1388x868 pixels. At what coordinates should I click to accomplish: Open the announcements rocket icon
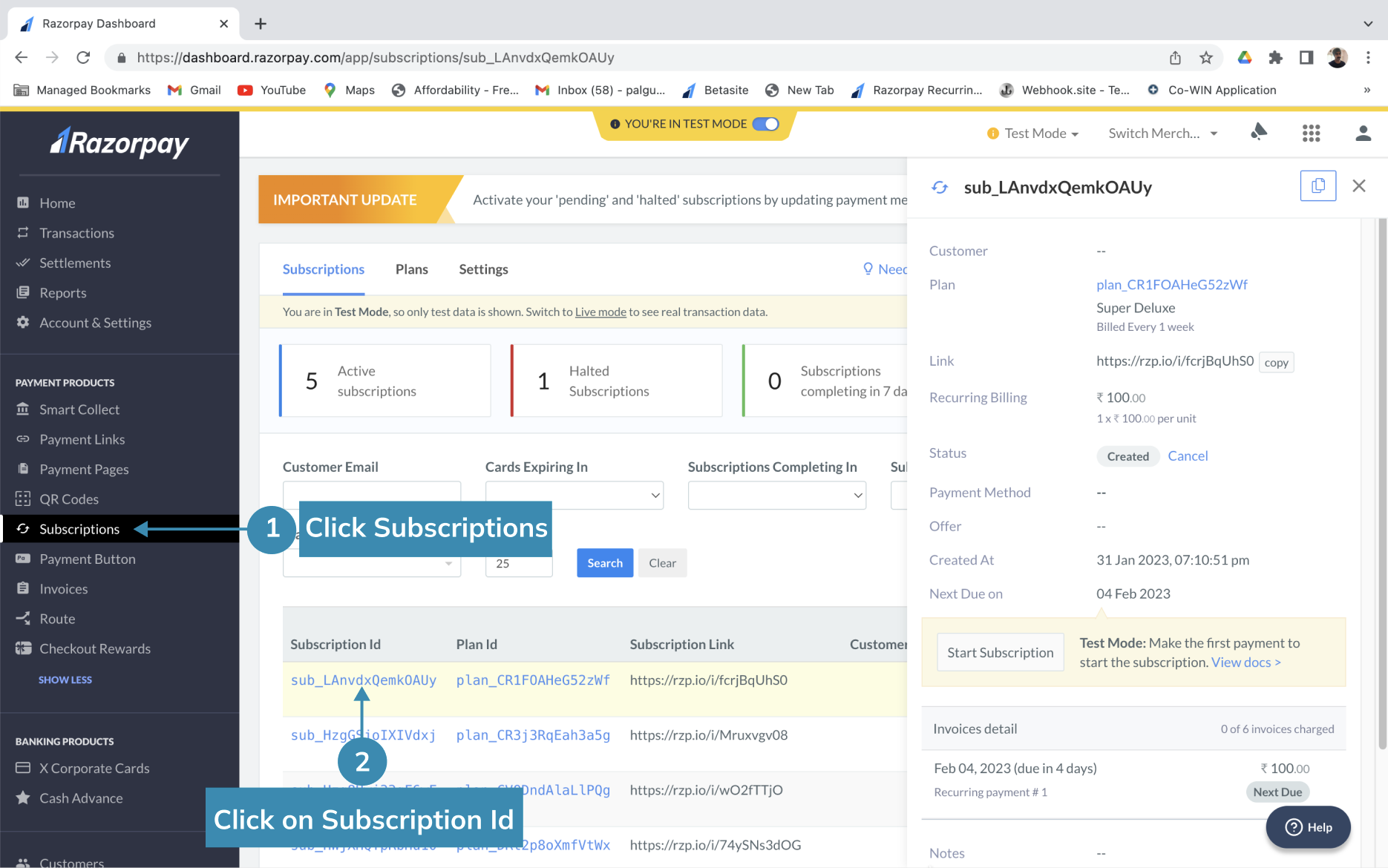(x=1259, y=133)
